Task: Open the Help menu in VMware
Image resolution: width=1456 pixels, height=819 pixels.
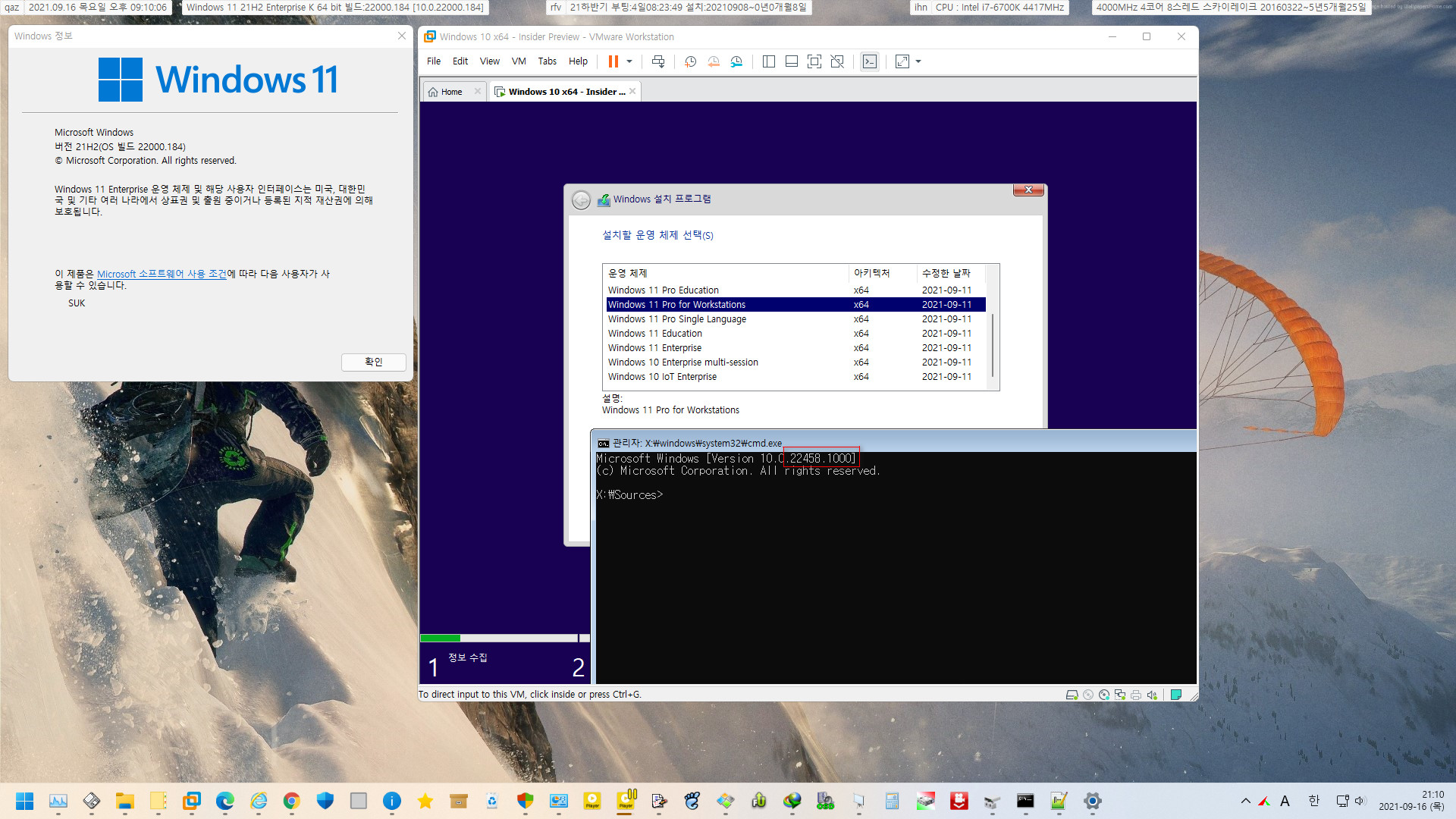Action: 578,61
